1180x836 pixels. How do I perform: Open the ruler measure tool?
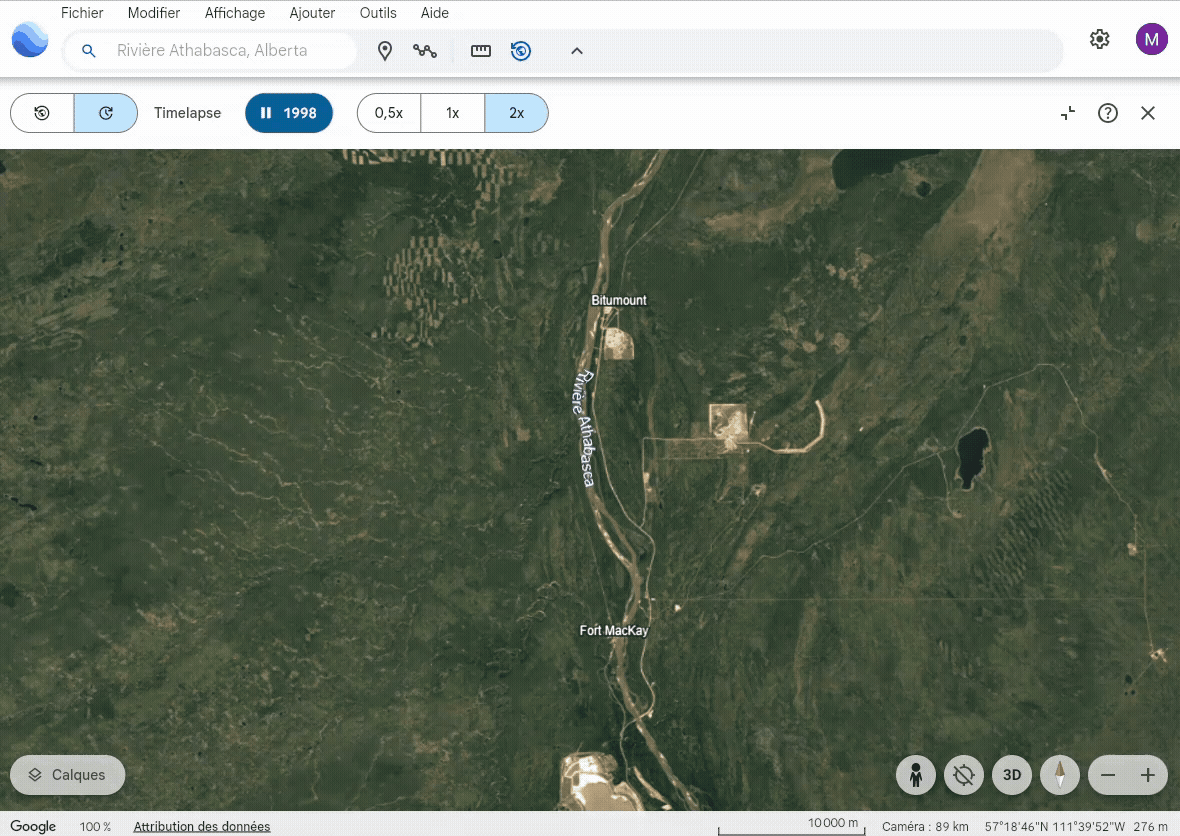point(481,51)
